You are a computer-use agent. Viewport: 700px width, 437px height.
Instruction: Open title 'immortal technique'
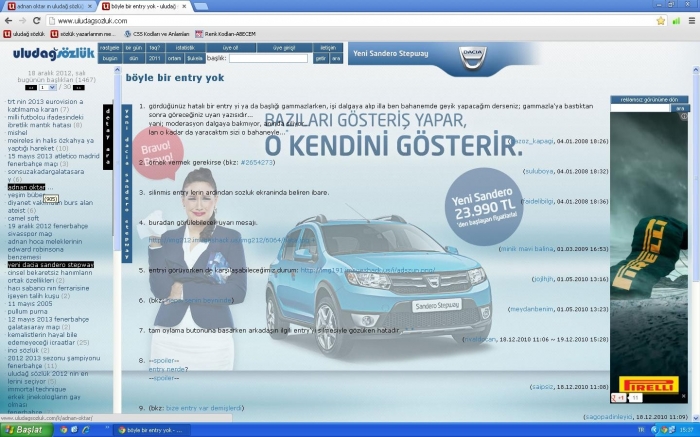click(37, 389)
